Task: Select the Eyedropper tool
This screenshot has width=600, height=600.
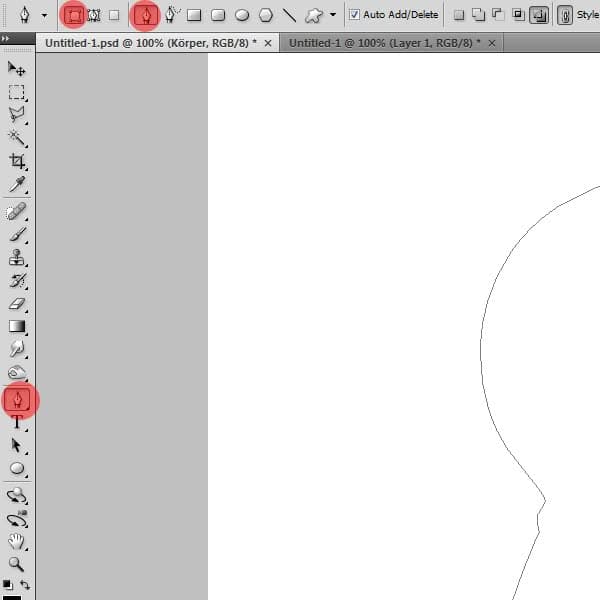Action: pos(16,184)
